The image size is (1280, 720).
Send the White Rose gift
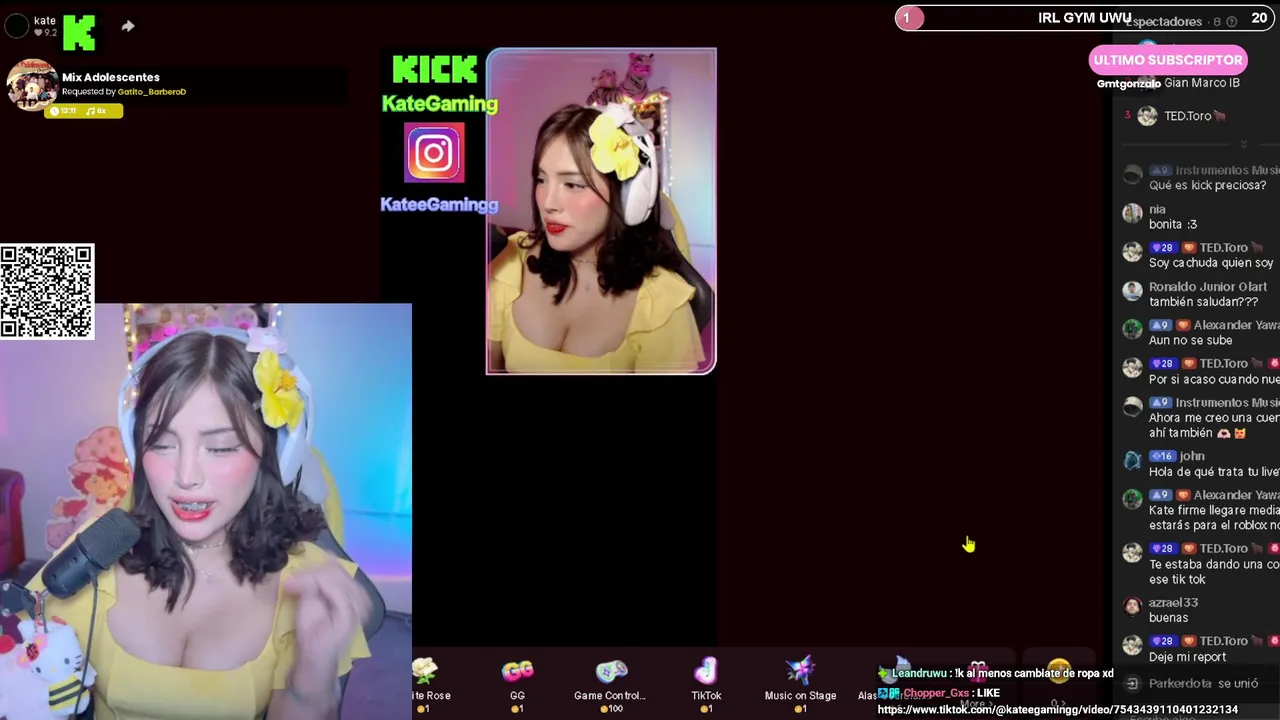point(426,684)
